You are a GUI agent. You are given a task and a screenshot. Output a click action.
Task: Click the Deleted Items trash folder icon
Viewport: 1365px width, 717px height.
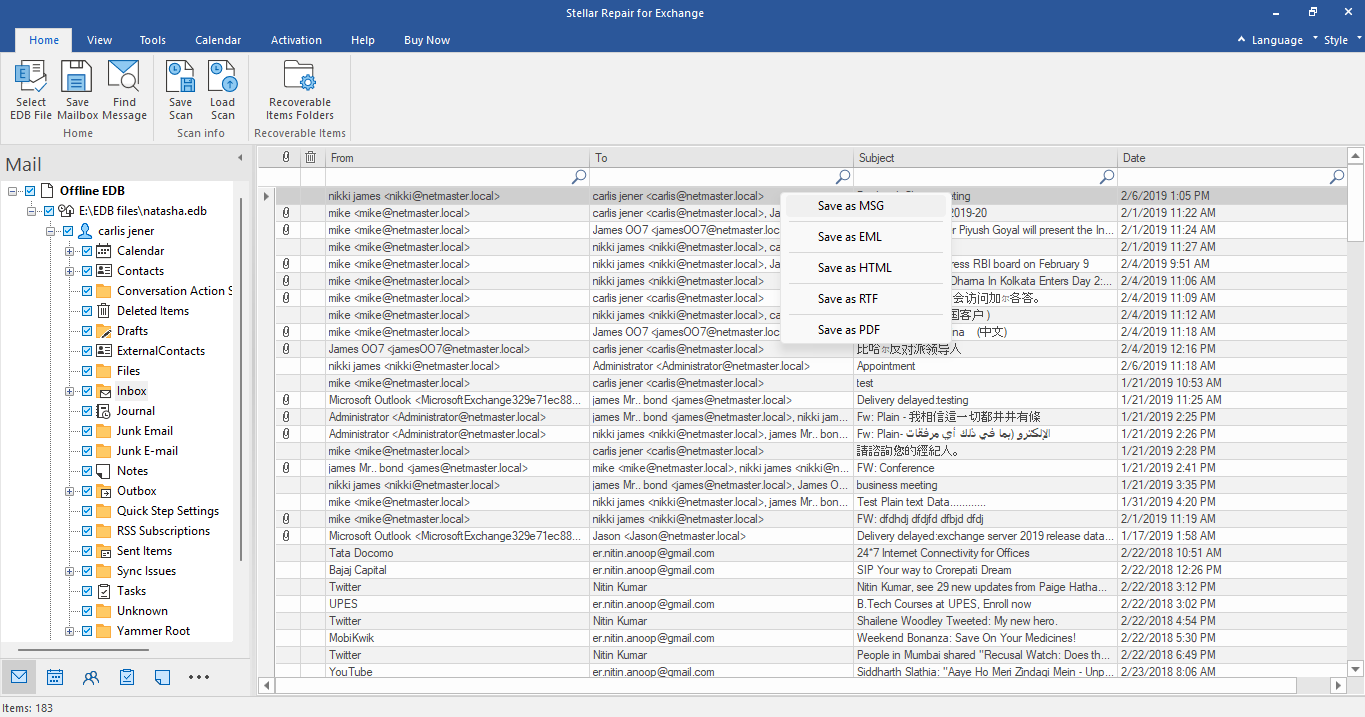point(104,311)
